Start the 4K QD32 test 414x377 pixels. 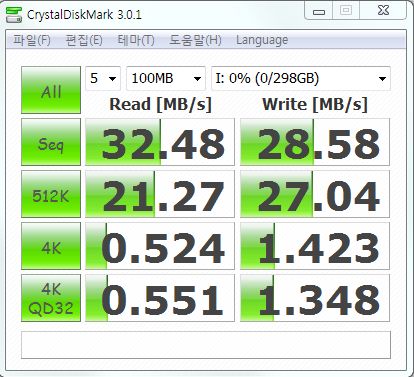pyautogui.click(x=51, y=298)
